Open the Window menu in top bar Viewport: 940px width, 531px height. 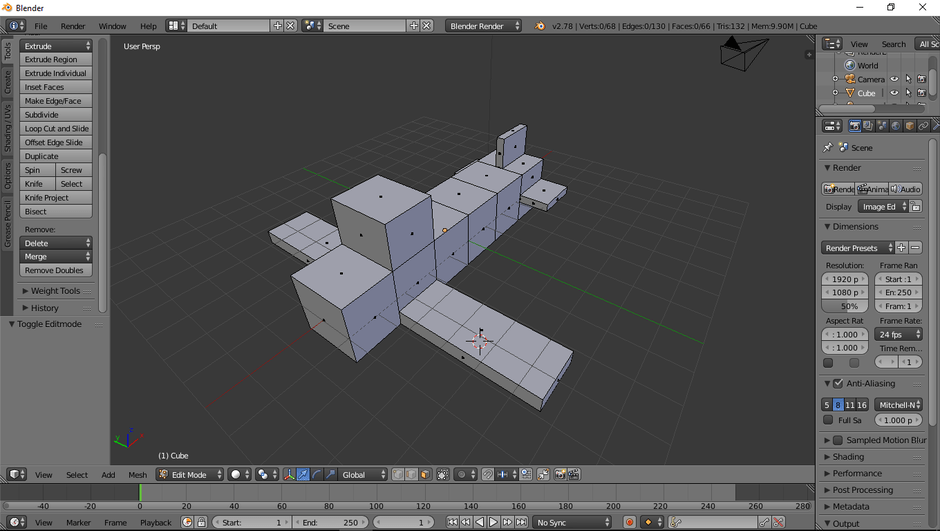point(112,26)
